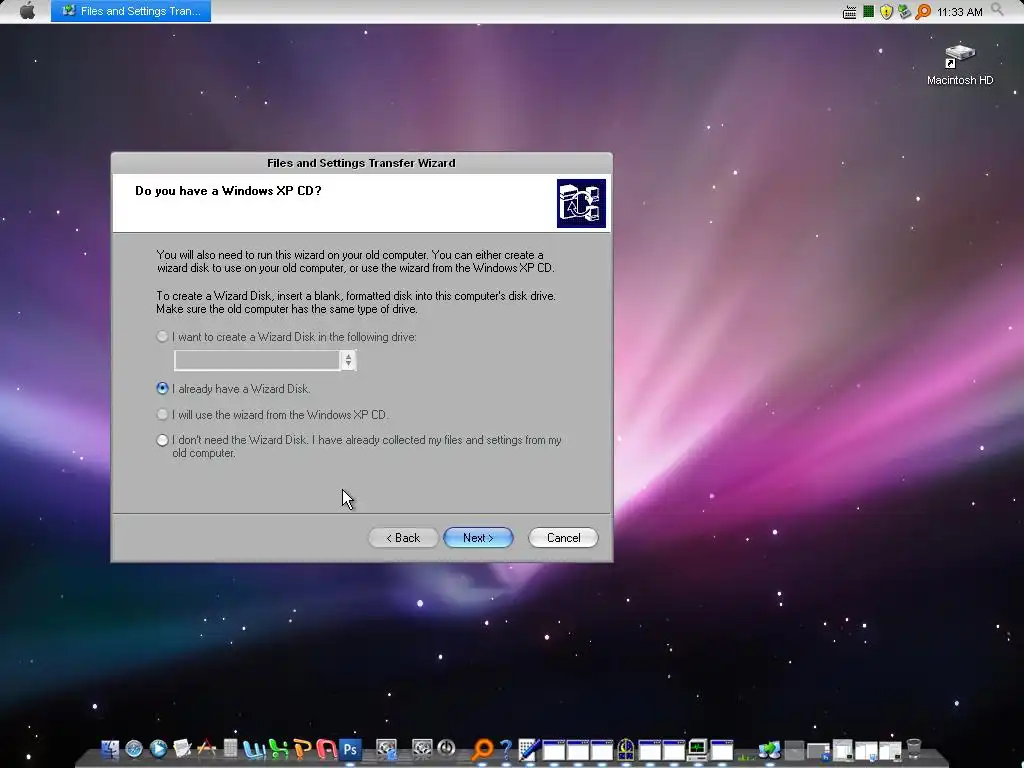Select 'I don't need the Wizard Disk' option
Image resolution: width=1024 pixels, height=768 pixels.
click(162, 440)
